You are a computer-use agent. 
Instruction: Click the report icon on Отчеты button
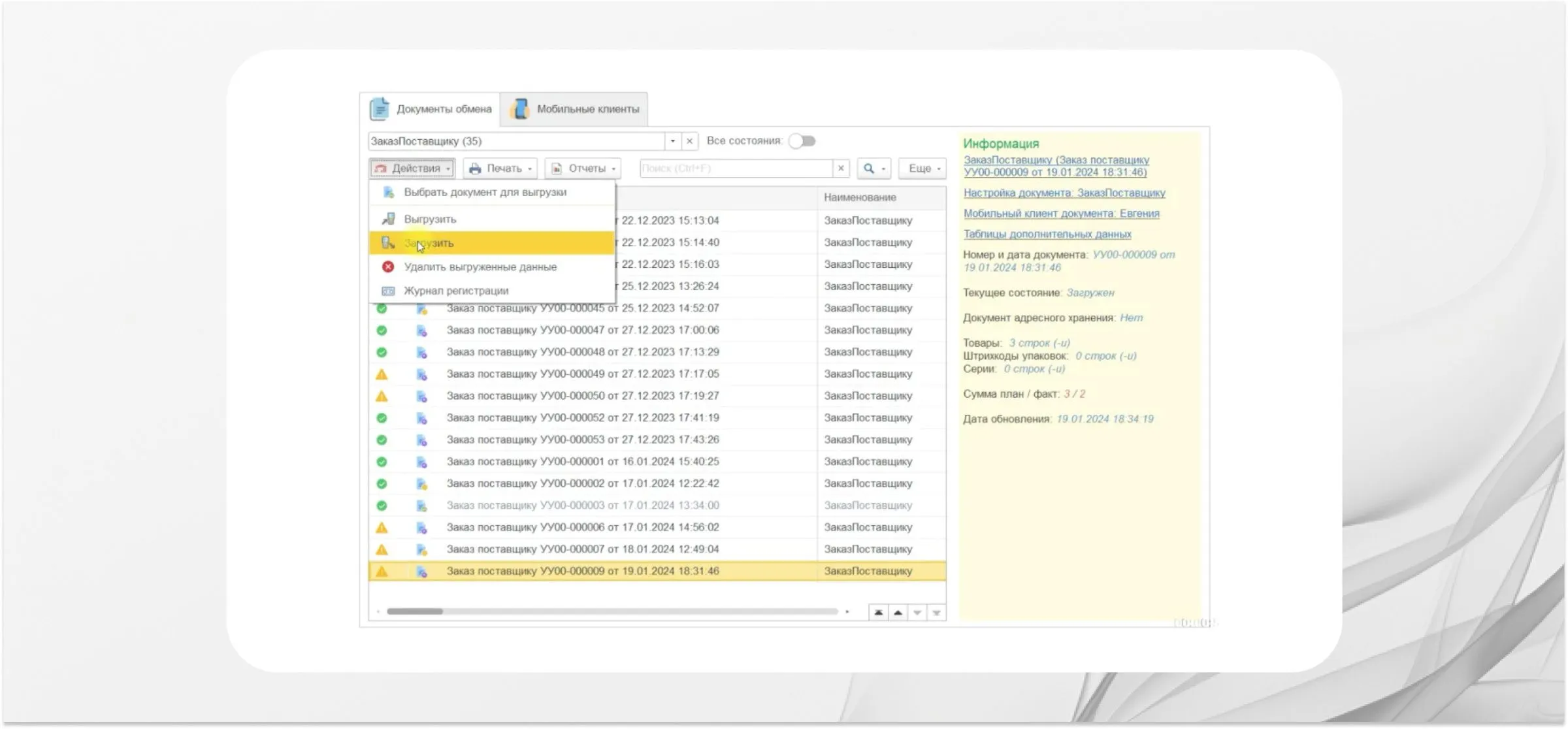pos(557,169)
